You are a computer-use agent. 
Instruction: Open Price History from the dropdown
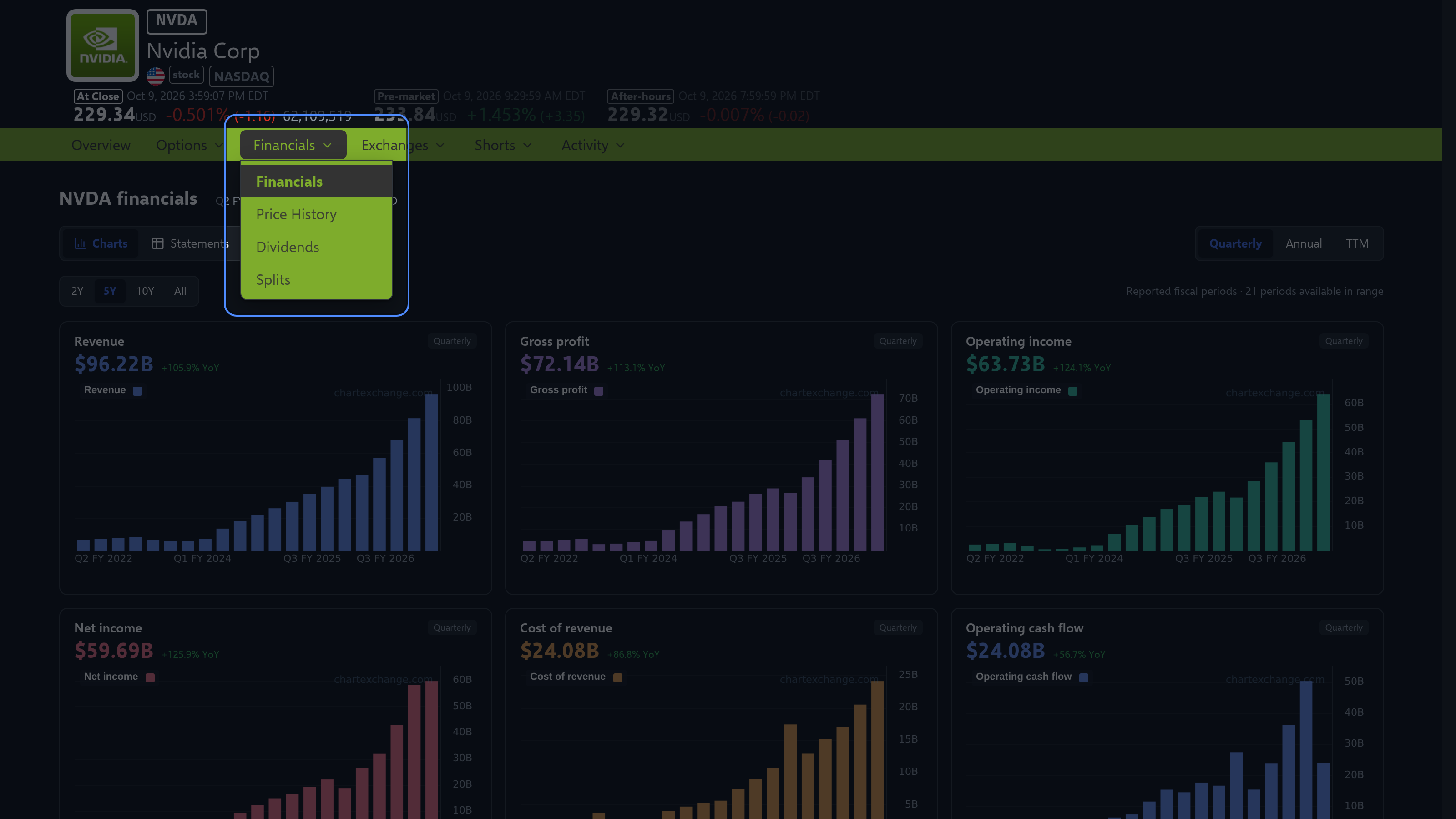click(317, 214)
